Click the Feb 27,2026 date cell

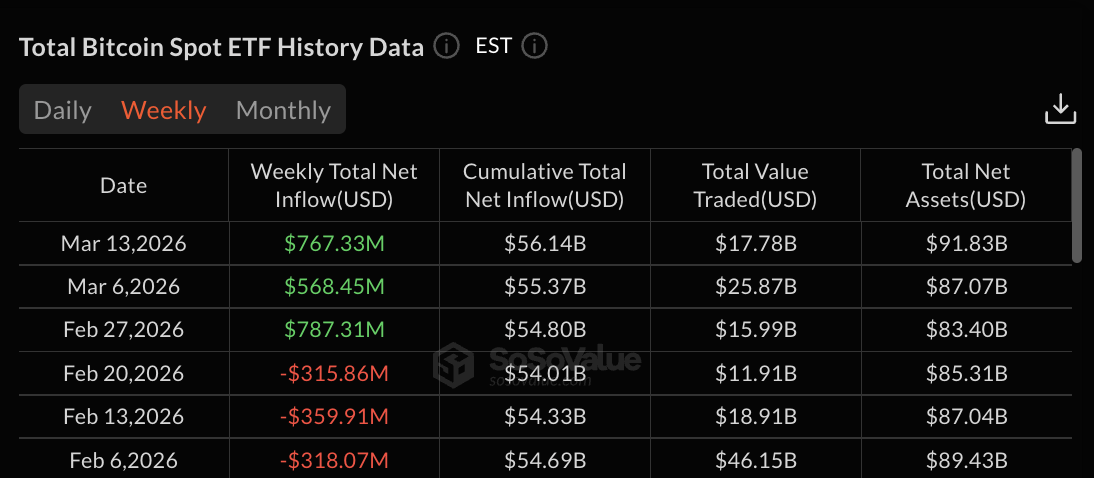click(x=123, y=329)
